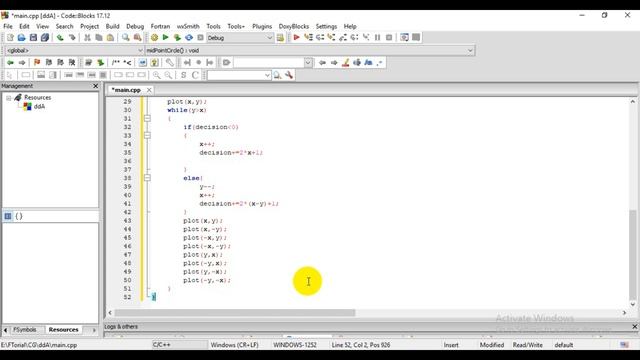Open the Debug menu
Image resolution: width=640 pixels, height=360 pixels.
(135, 26)
